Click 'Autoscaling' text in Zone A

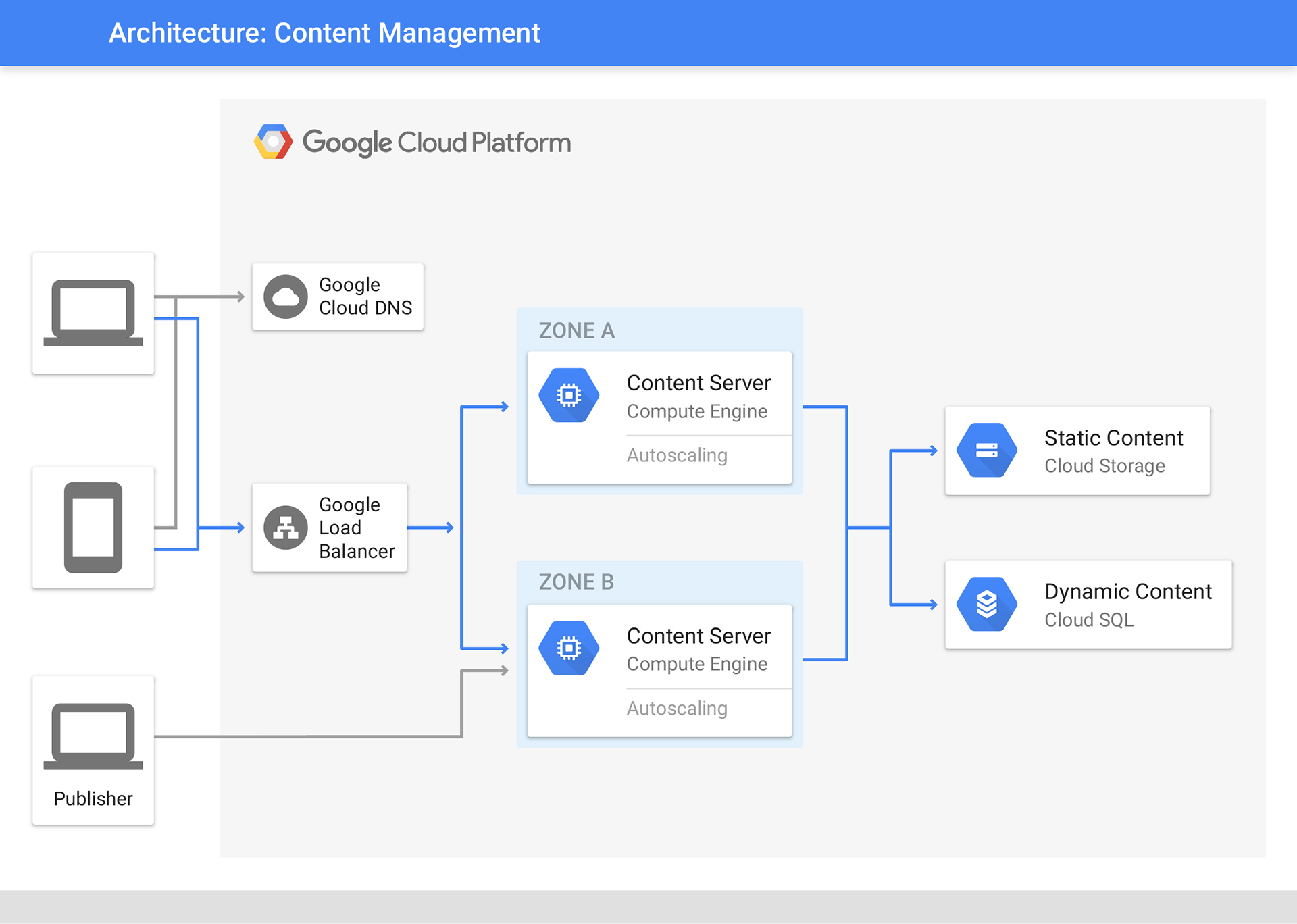tap(677, 456)
